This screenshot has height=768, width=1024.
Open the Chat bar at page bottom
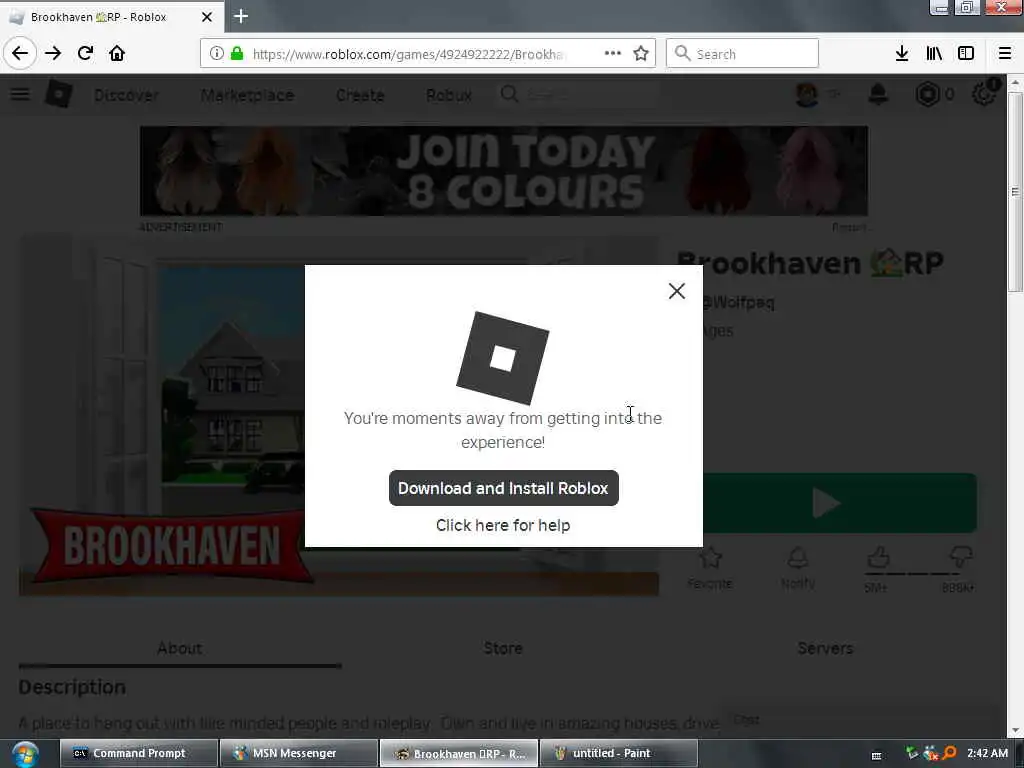(862, 720)
